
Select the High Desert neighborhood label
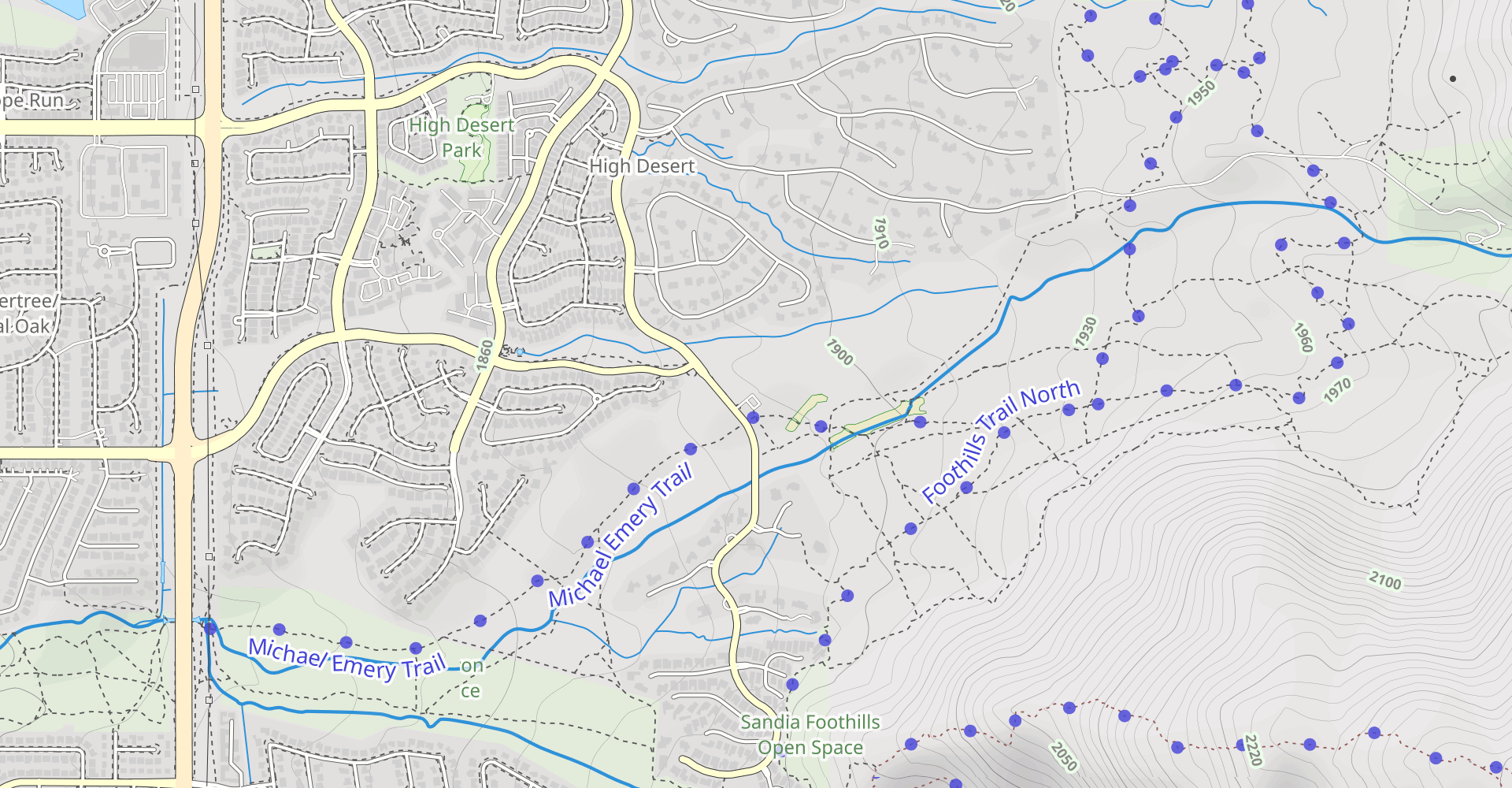pyautogui.click(x=642, y=166)
